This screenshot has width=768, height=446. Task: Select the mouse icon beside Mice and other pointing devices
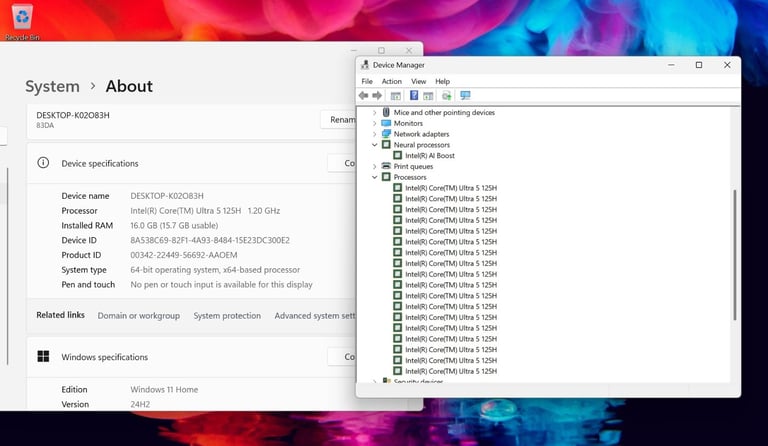pos(386,112)
